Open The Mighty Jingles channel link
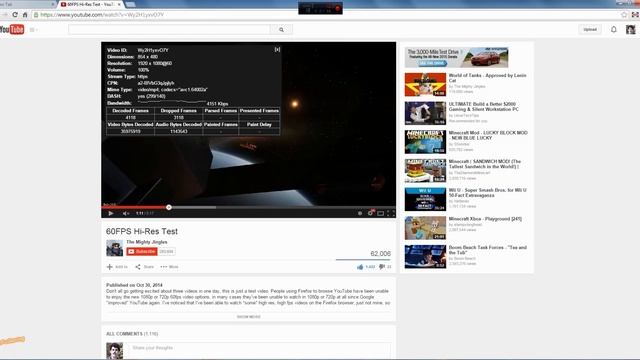This screenshot has width=640, height=360. pyautogui.click(x=147, y=242)
